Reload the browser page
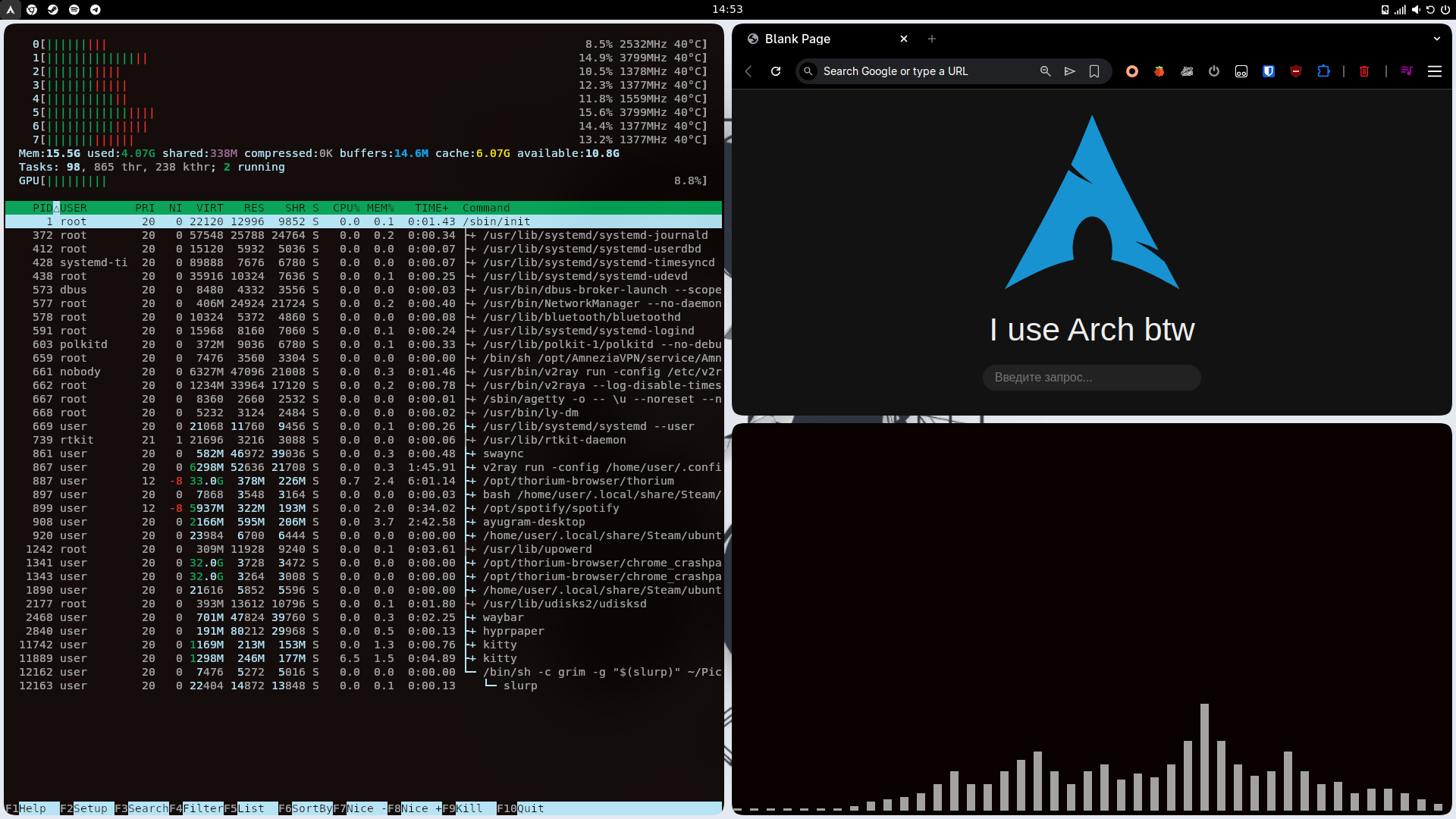The height and width of the screenshot is (819, 1456). pos(776,71)
